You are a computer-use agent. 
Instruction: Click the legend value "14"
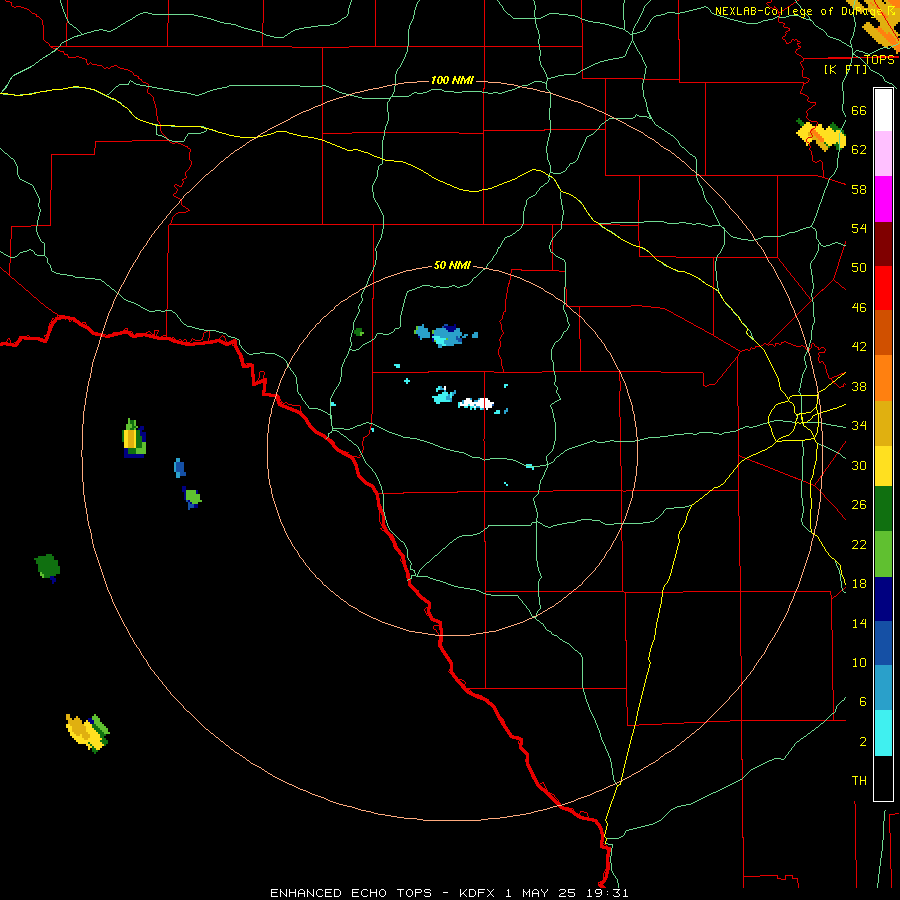point(859,623)
